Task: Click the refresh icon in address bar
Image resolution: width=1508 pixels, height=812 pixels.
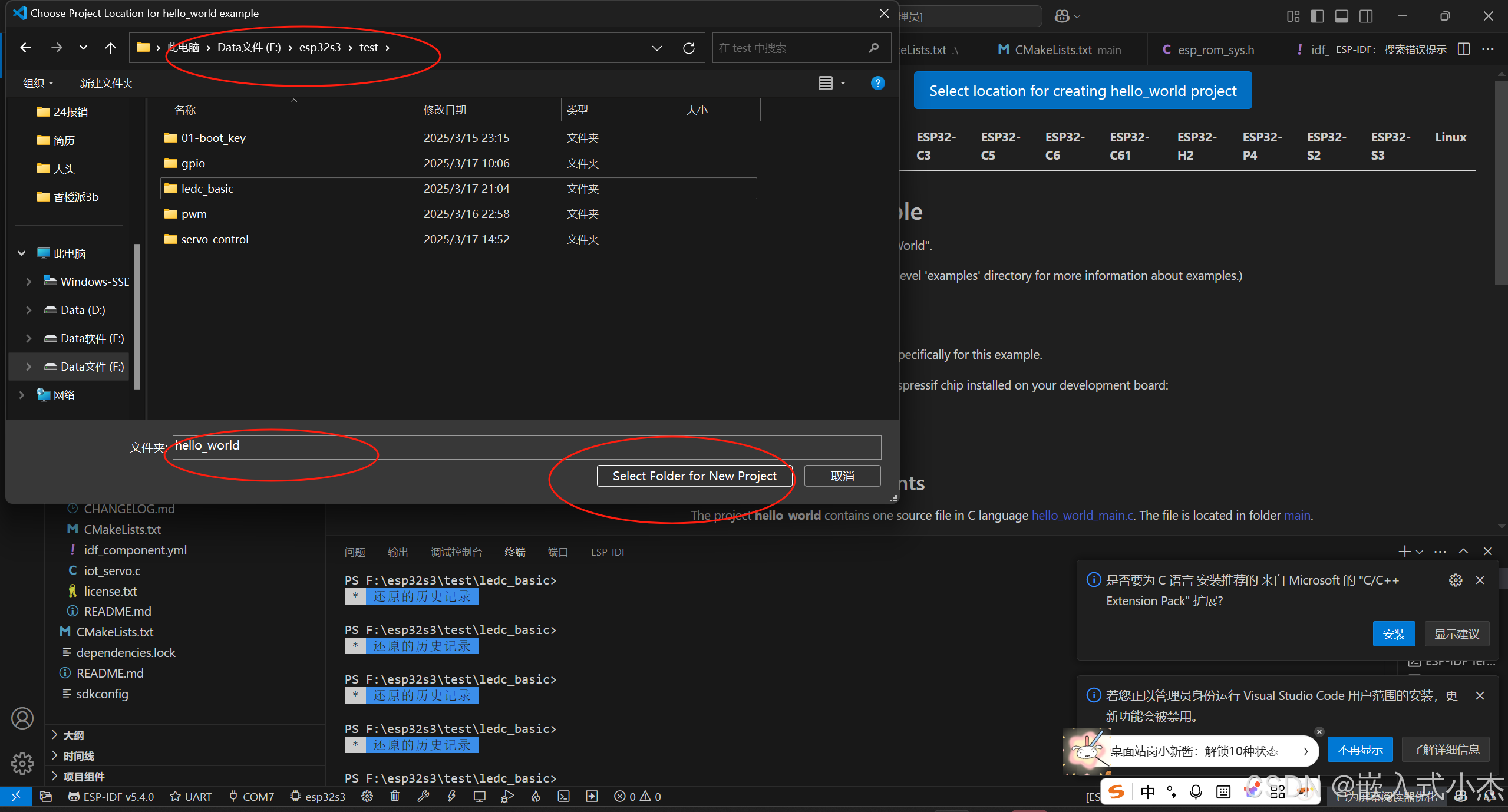Action: [688, 48]
